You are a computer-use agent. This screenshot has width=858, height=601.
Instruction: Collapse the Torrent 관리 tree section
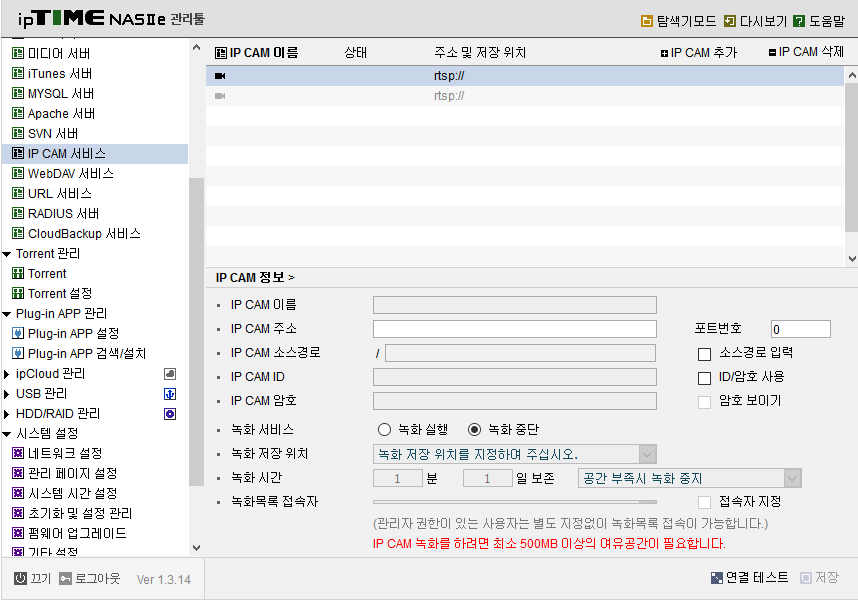pos(7,254)
